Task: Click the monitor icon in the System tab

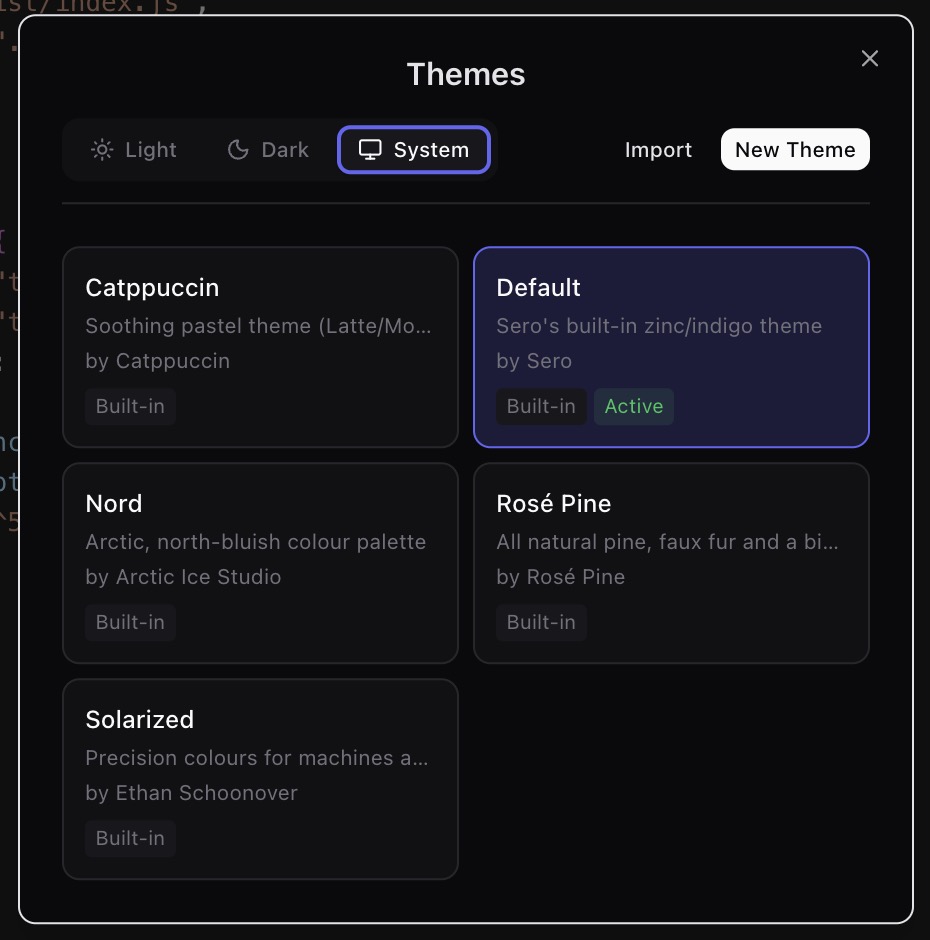Action: pyautogui.click(x=371, y=149)
